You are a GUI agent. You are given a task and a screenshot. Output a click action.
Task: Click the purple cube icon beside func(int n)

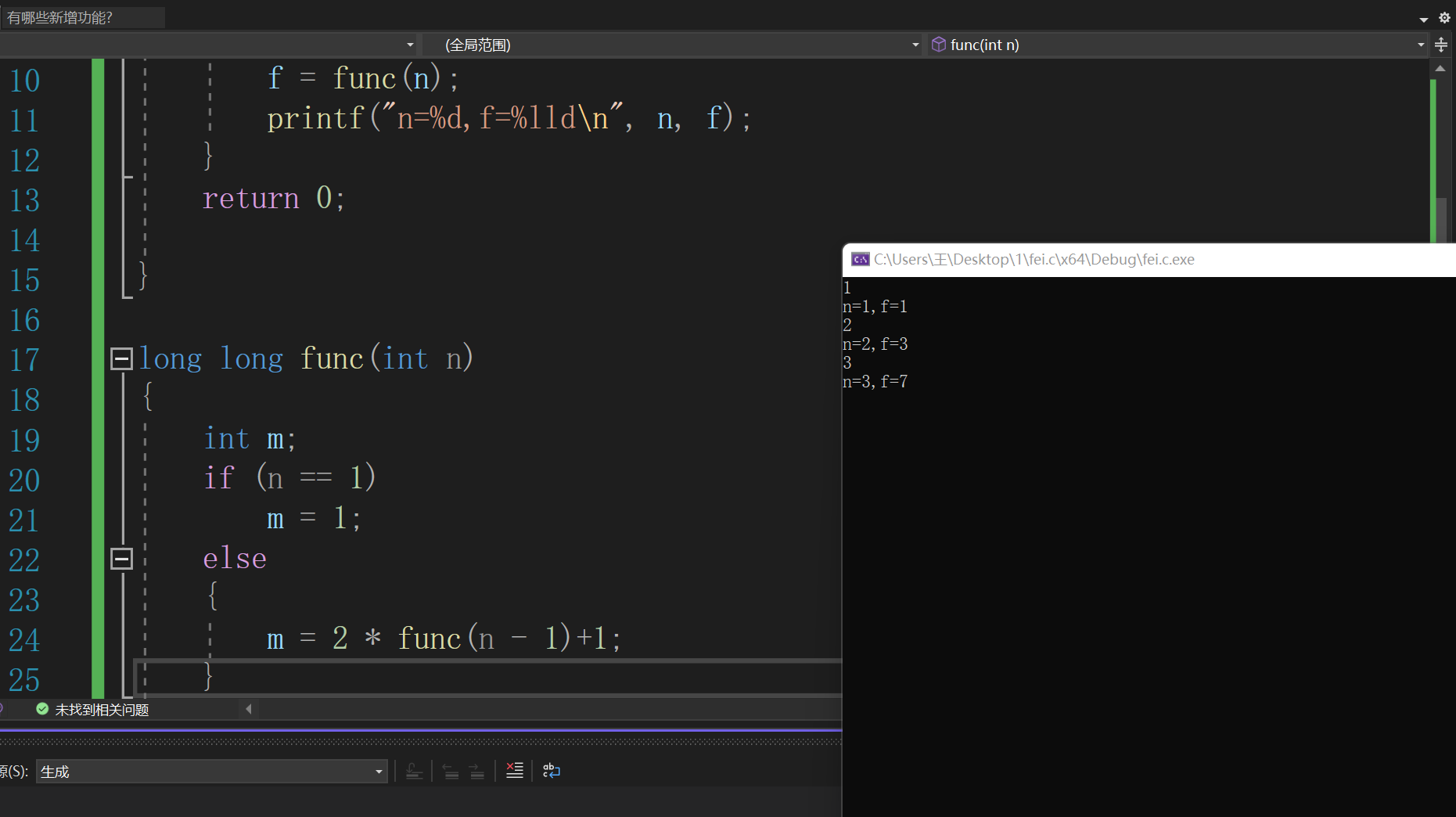939,45
